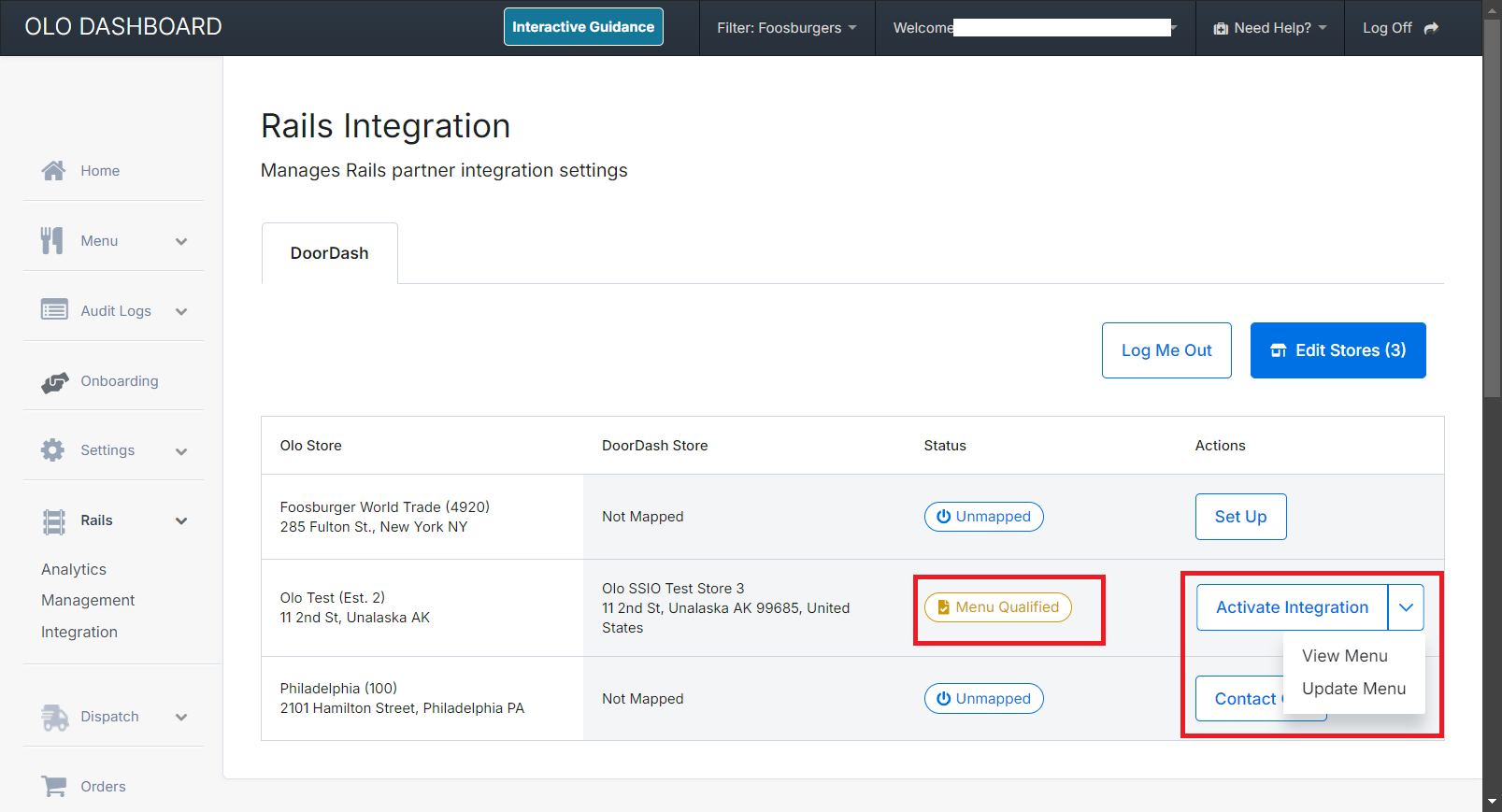This screenshot has width=1502, height=812.
Task: Click the Log Off link
Action: [1400, 28]
